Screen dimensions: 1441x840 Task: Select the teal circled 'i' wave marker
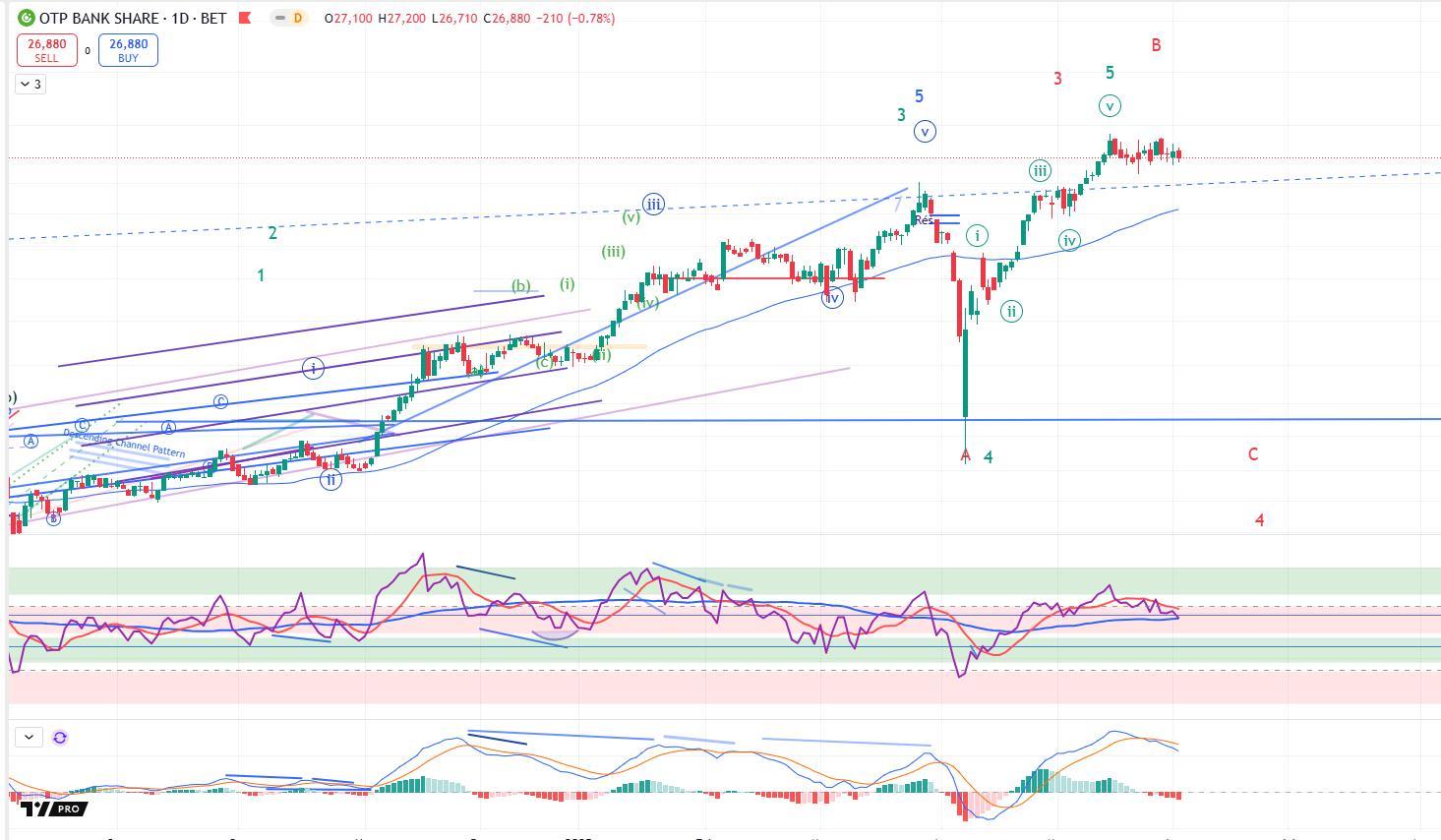tap(977, 235)
